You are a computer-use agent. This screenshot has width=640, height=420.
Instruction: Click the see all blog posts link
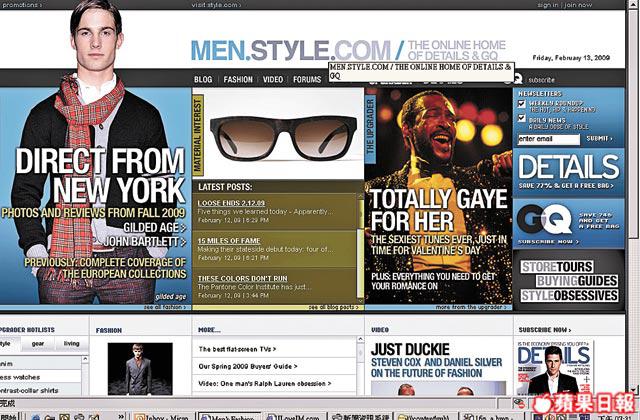click(333, 307)
